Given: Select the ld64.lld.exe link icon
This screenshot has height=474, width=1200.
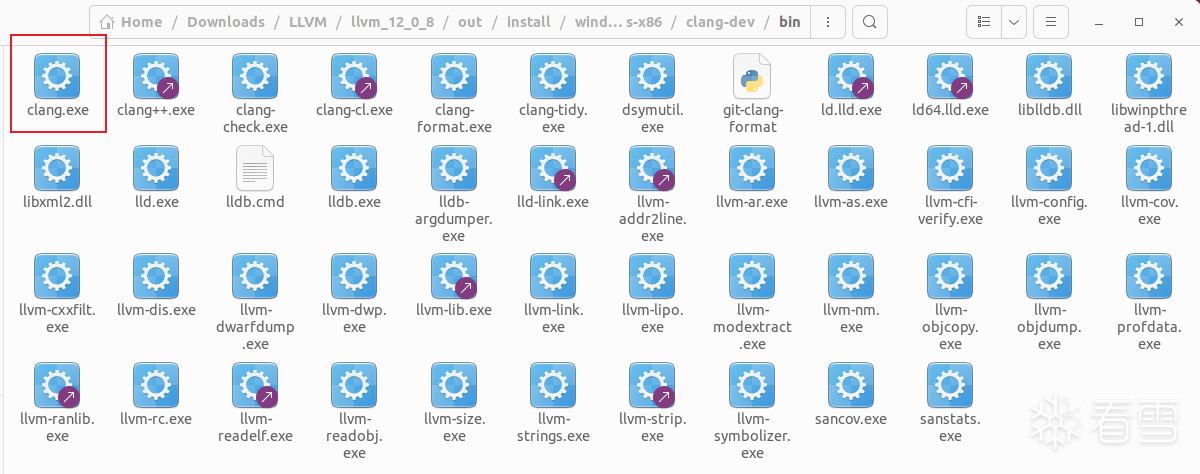Looking at the screenshot, I should click(950, 76).
